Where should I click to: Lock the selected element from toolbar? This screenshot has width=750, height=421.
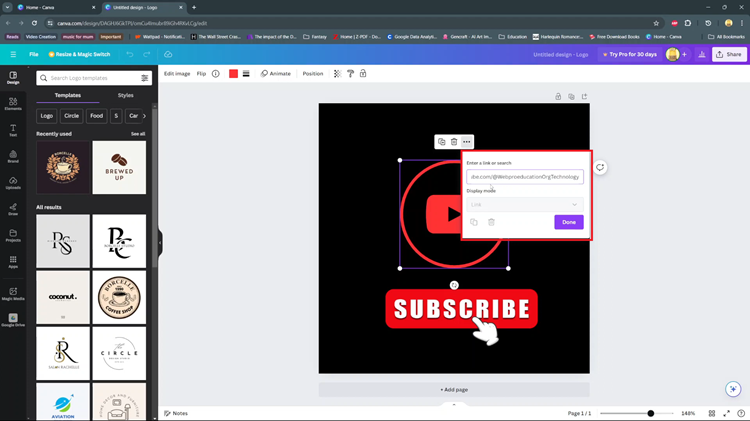(x=363, y=74)
